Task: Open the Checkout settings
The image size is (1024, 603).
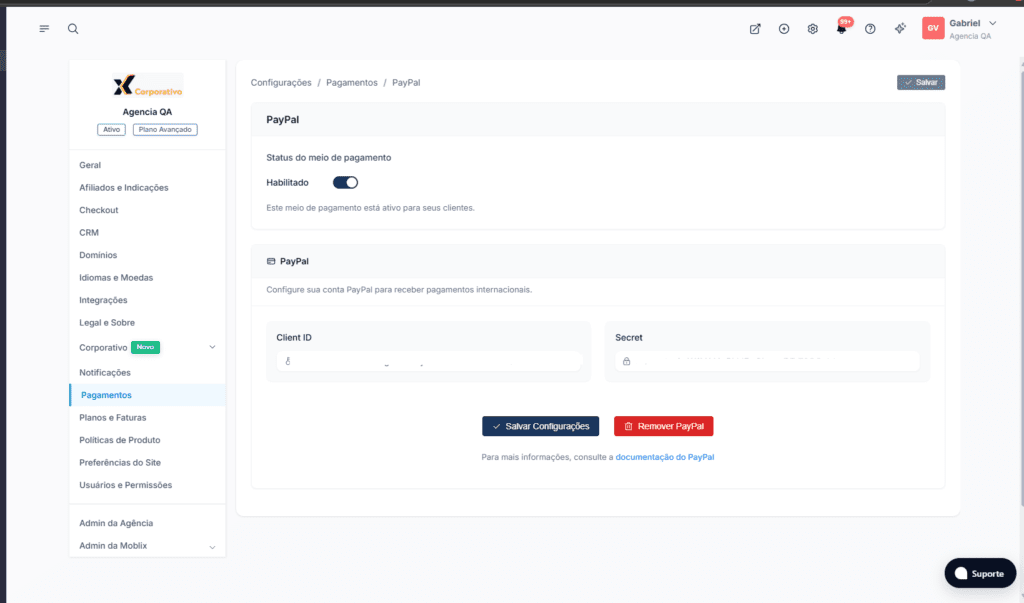Action: pyautogui.click(x=99, y=210)
